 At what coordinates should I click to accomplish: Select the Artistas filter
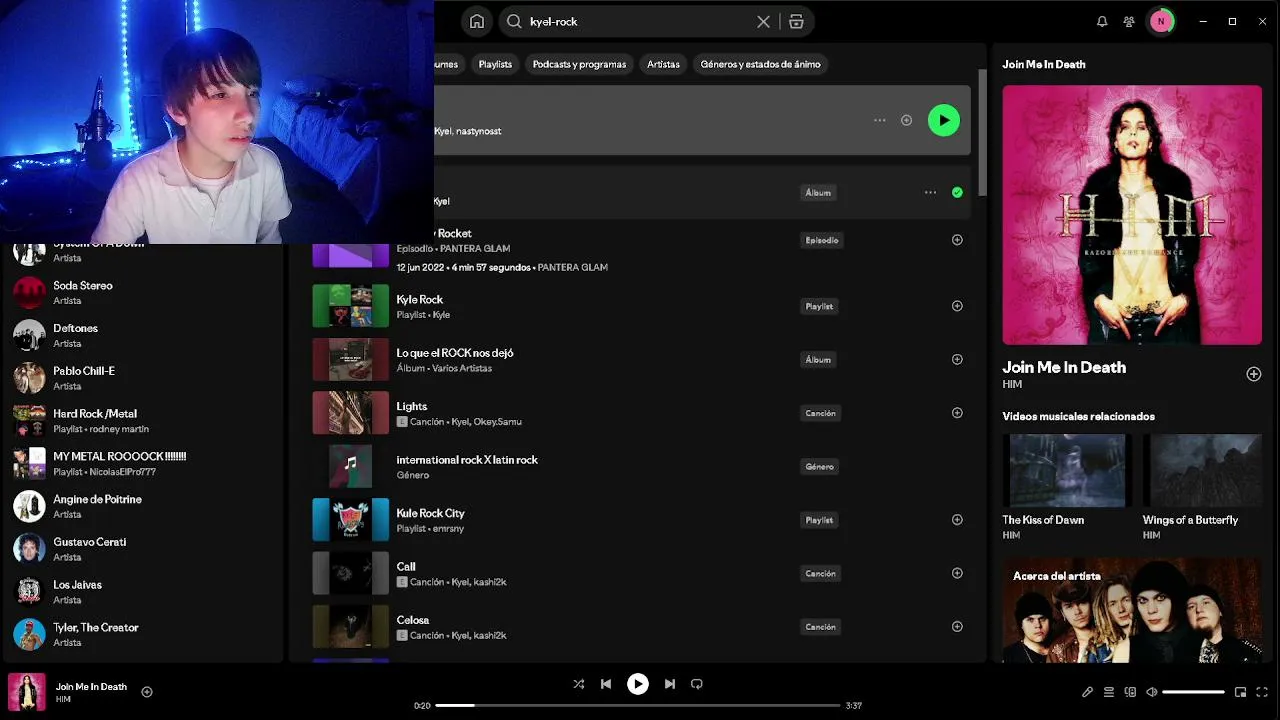(x=663, y=64)
